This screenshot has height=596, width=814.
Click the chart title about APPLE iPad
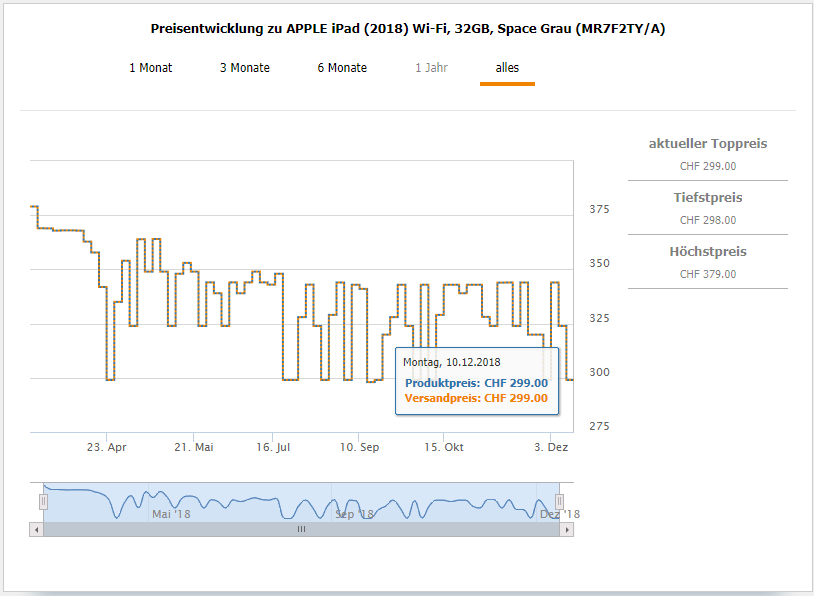(x=407, y=29)
